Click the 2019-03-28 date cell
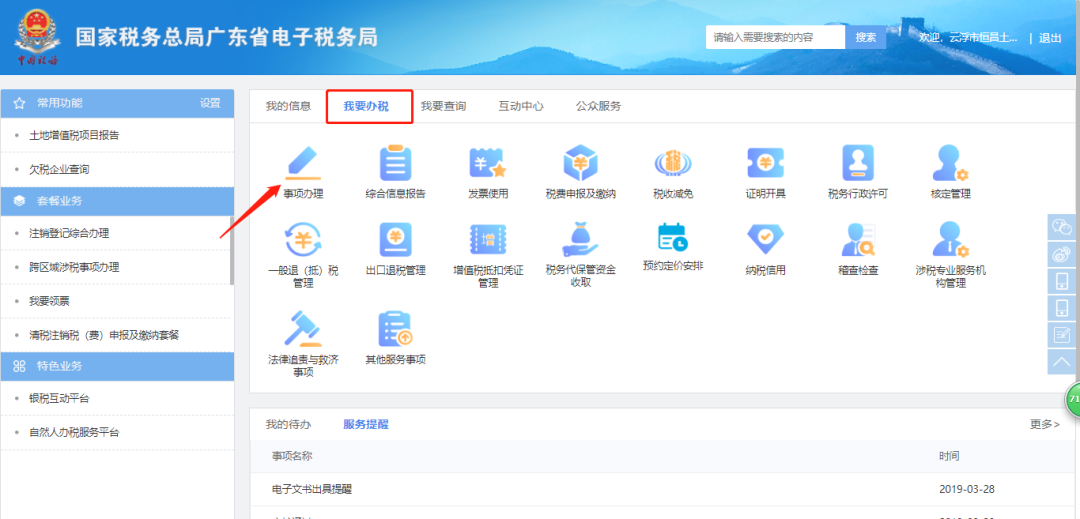 967,489
